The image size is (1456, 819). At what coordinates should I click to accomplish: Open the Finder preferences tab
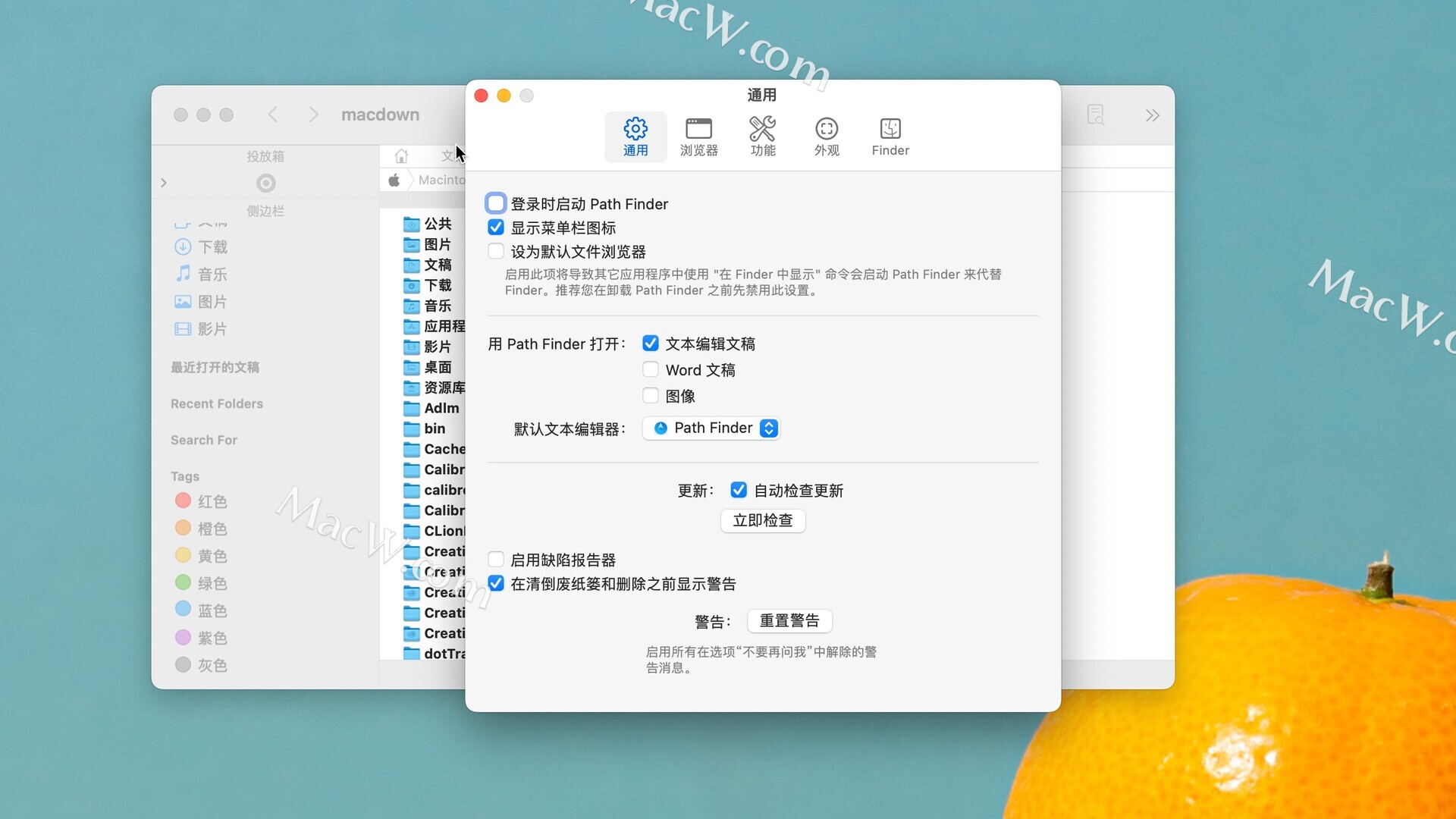pyautogui.click(x=890, y=136)
